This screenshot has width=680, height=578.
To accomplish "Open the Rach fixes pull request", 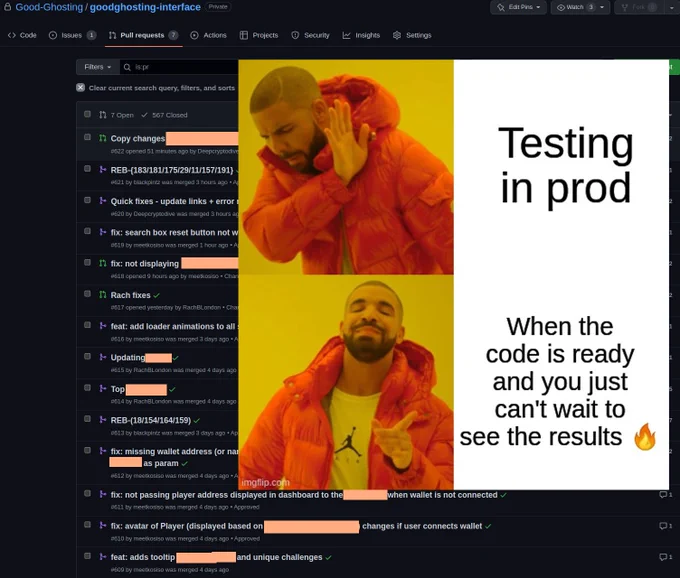I will [130, 295].
